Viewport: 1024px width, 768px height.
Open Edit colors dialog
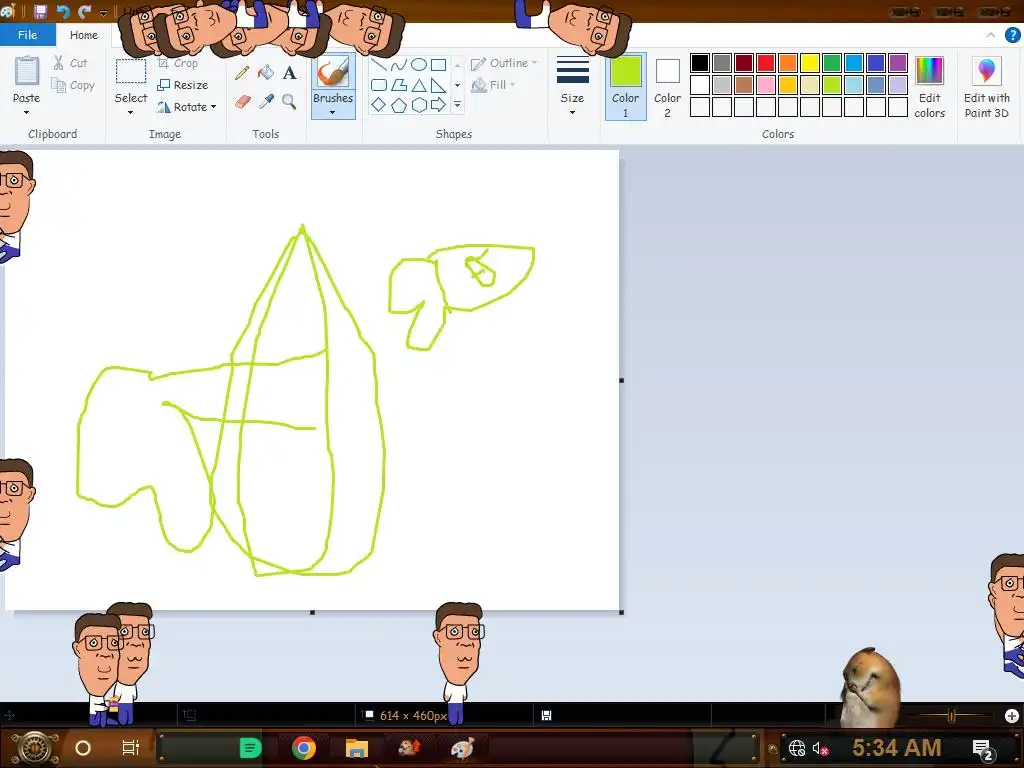(x=929, y=86)
